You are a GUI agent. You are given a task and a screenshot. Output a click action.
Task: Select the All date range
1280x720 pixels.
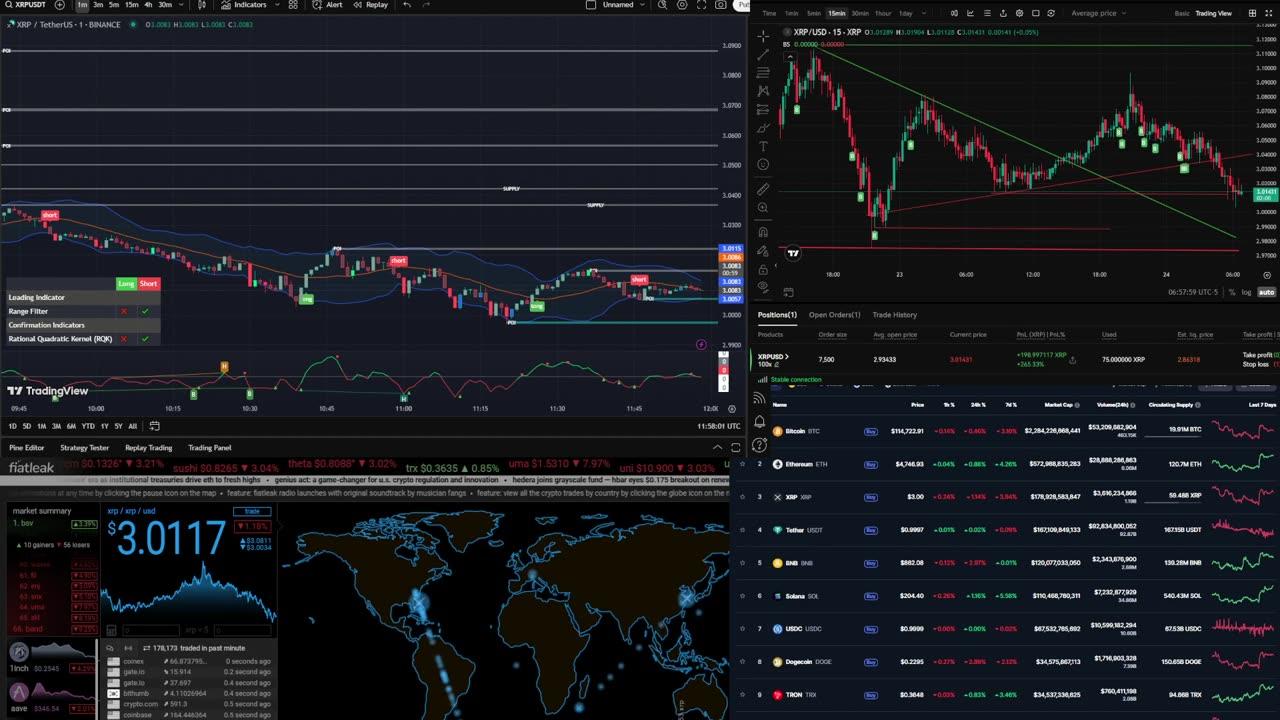[132, 426]
